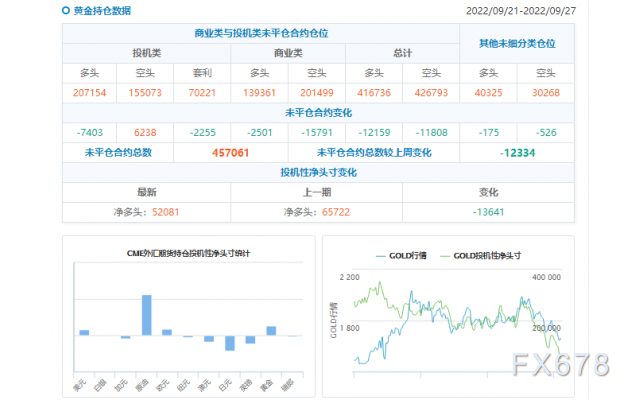Click the 1 800 axis label
Screen dimensions: 640x400
(x=349, y=328)
